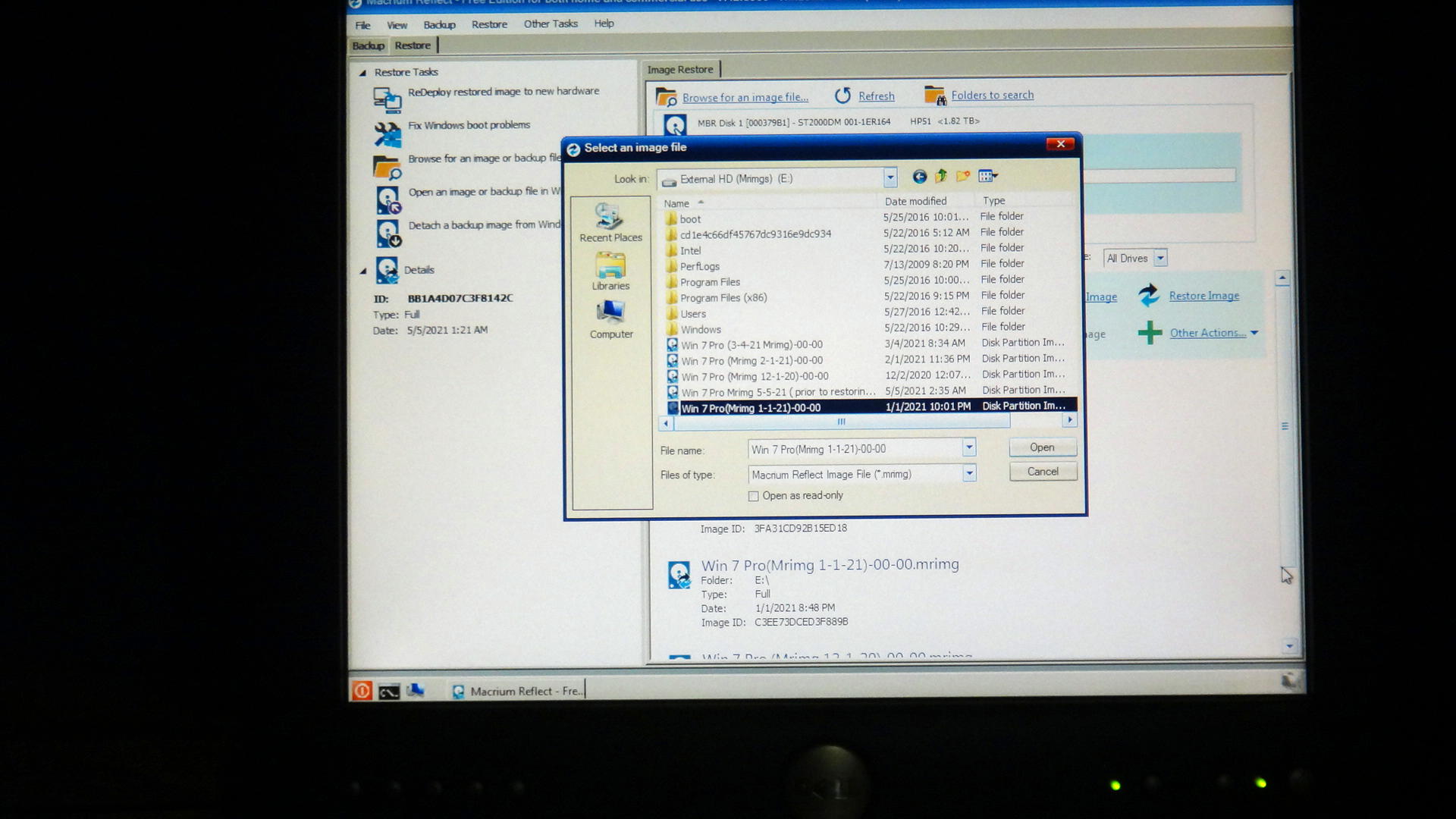Switch to the Backup tab
The height and width of the screenshot is (819, 1456).
pos(368,45)
